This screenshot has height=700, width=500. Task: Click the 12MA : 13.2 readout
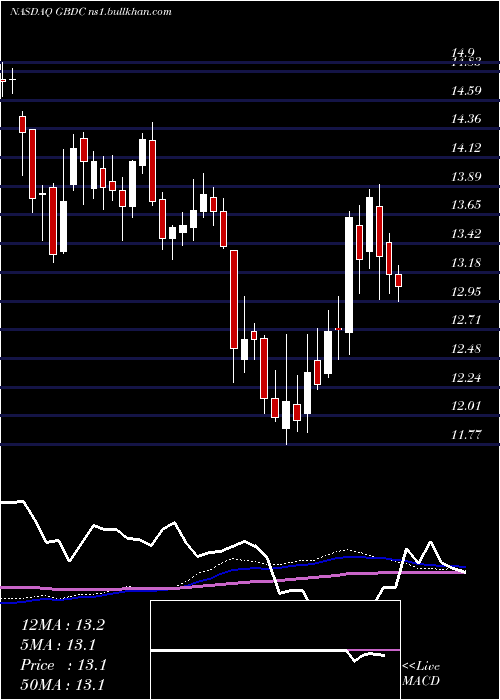pyautogui.click(x=63, y=625)
